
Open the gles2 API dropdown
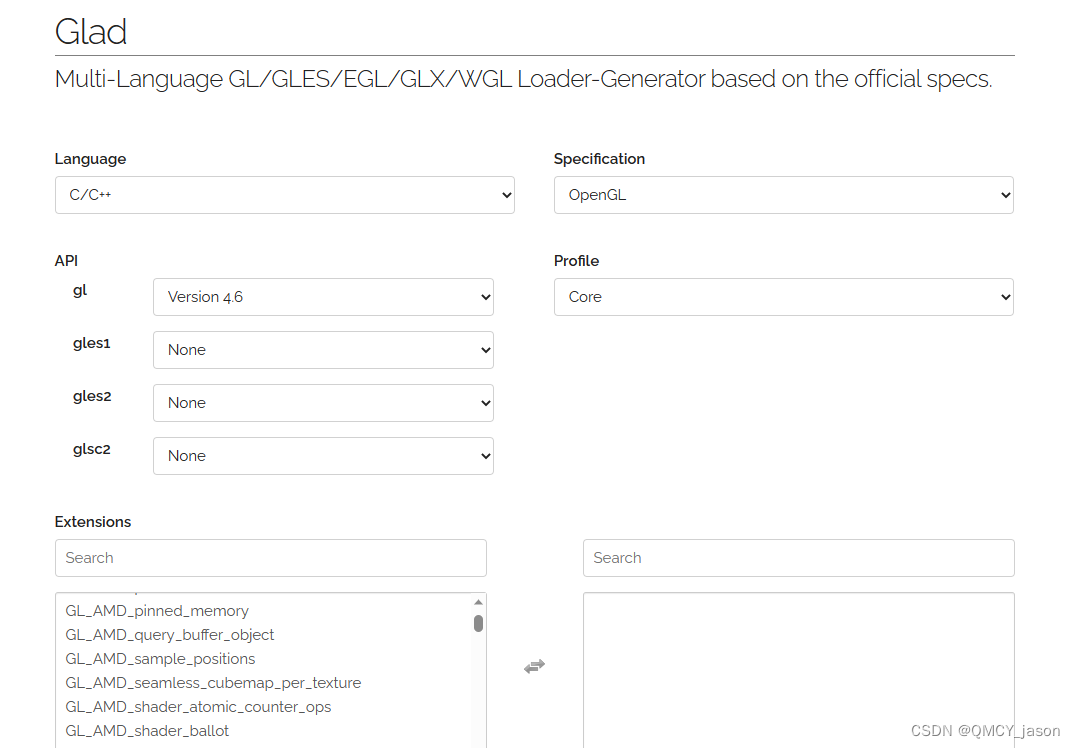[x=323, y=402]
